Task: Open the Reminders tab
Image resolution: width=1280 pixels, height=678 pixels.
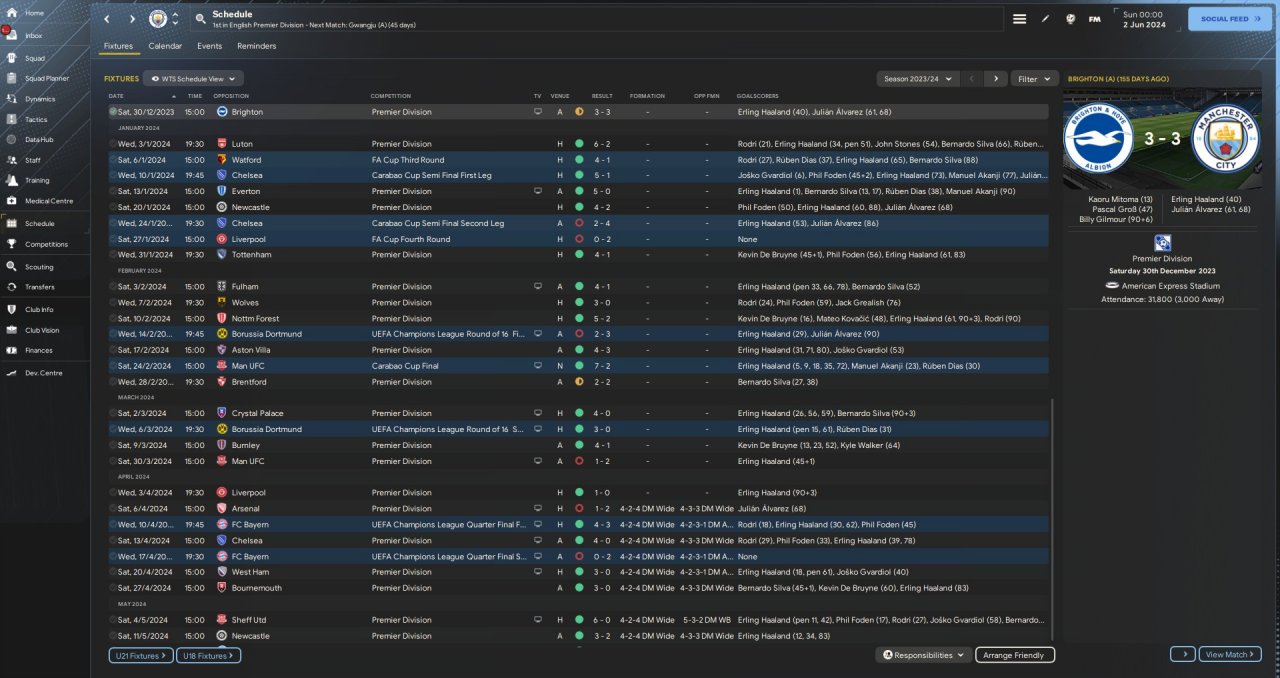Action: (x=256, y=46)
